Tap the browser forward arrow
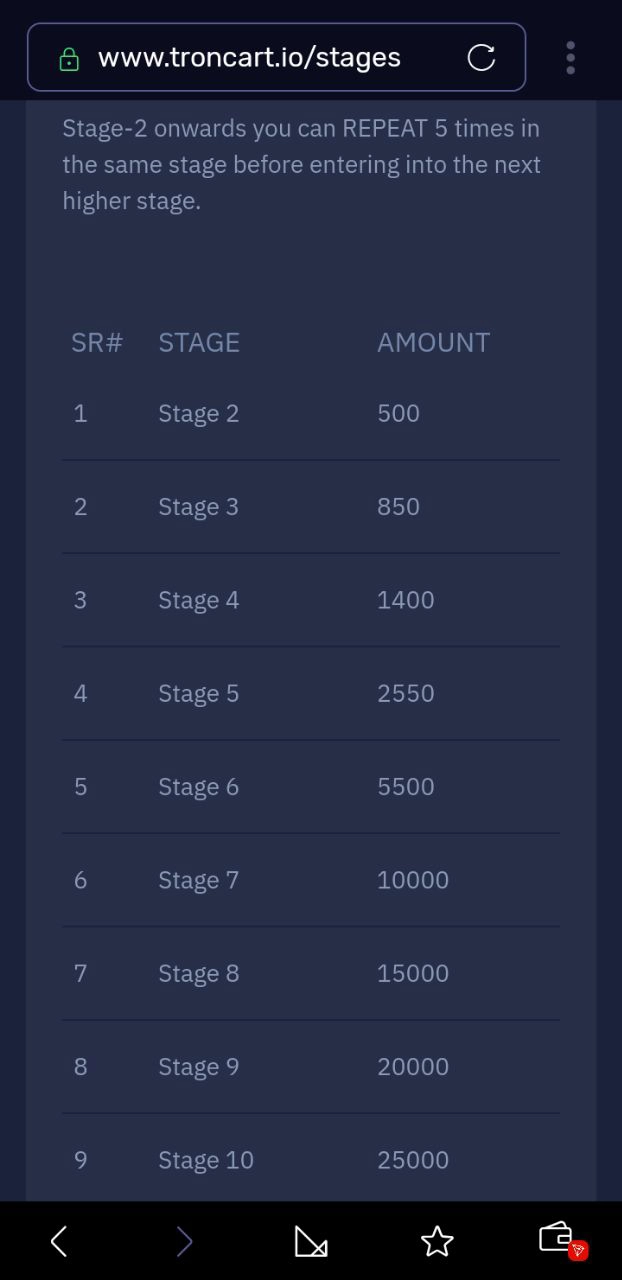This screenshot has width=622, height=1280. [184, 1242]
